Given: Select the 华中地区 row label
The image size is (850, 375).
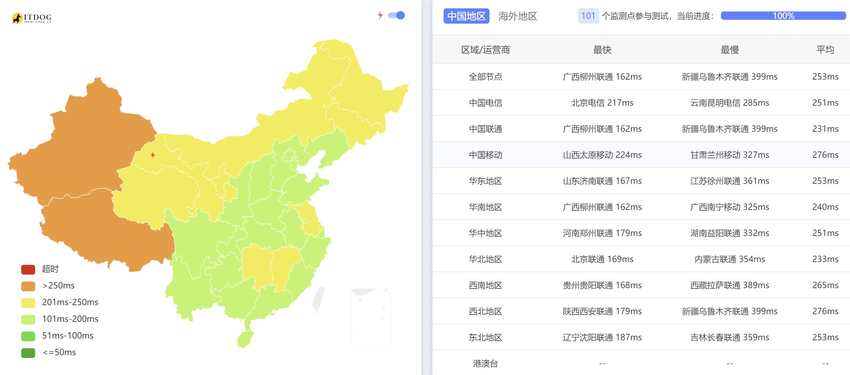Looking at the screenshot, I should pos(486,233).
